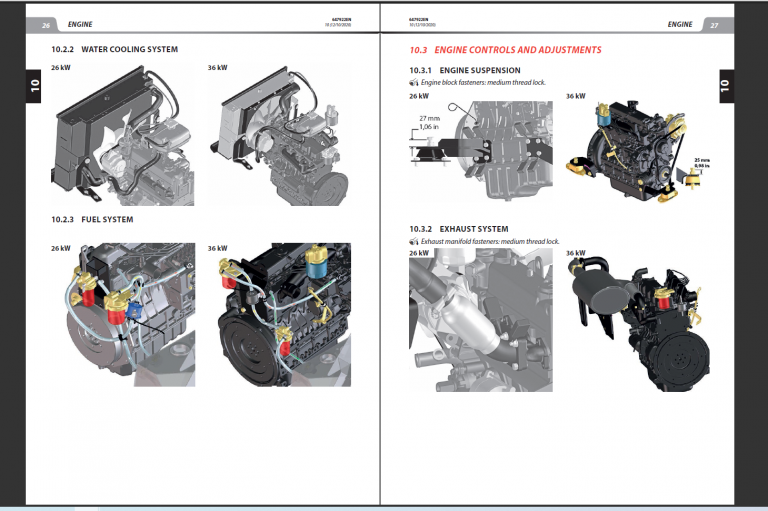
Task: Click the 26 kW engine suspension illustration
Action: pos(481,151)
